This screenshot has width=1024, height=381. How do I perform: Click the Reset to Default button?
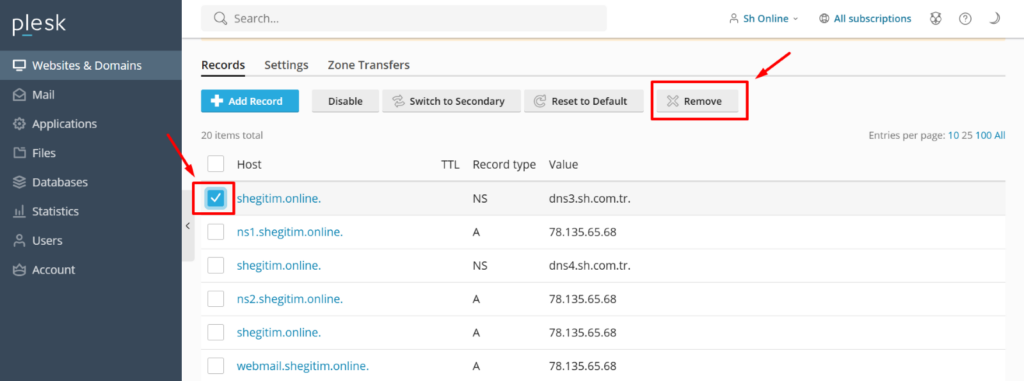click(584, 101)
